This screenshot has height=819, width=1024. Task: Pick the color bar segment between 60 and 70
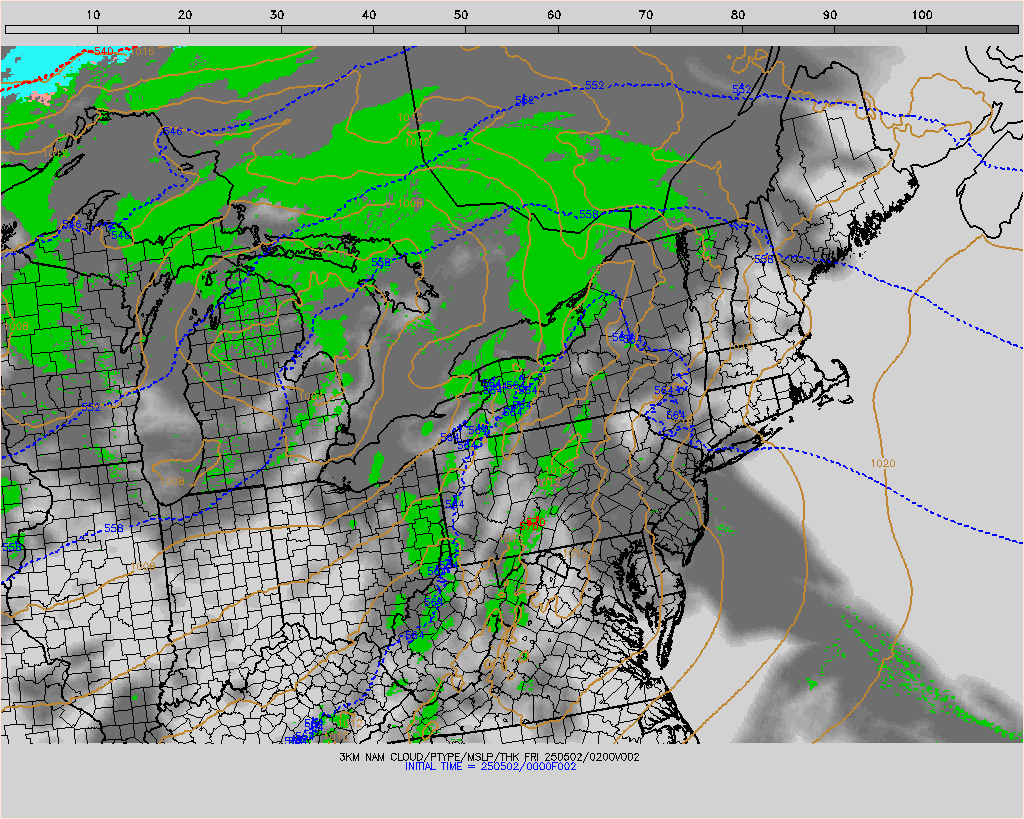coord(604,29)
